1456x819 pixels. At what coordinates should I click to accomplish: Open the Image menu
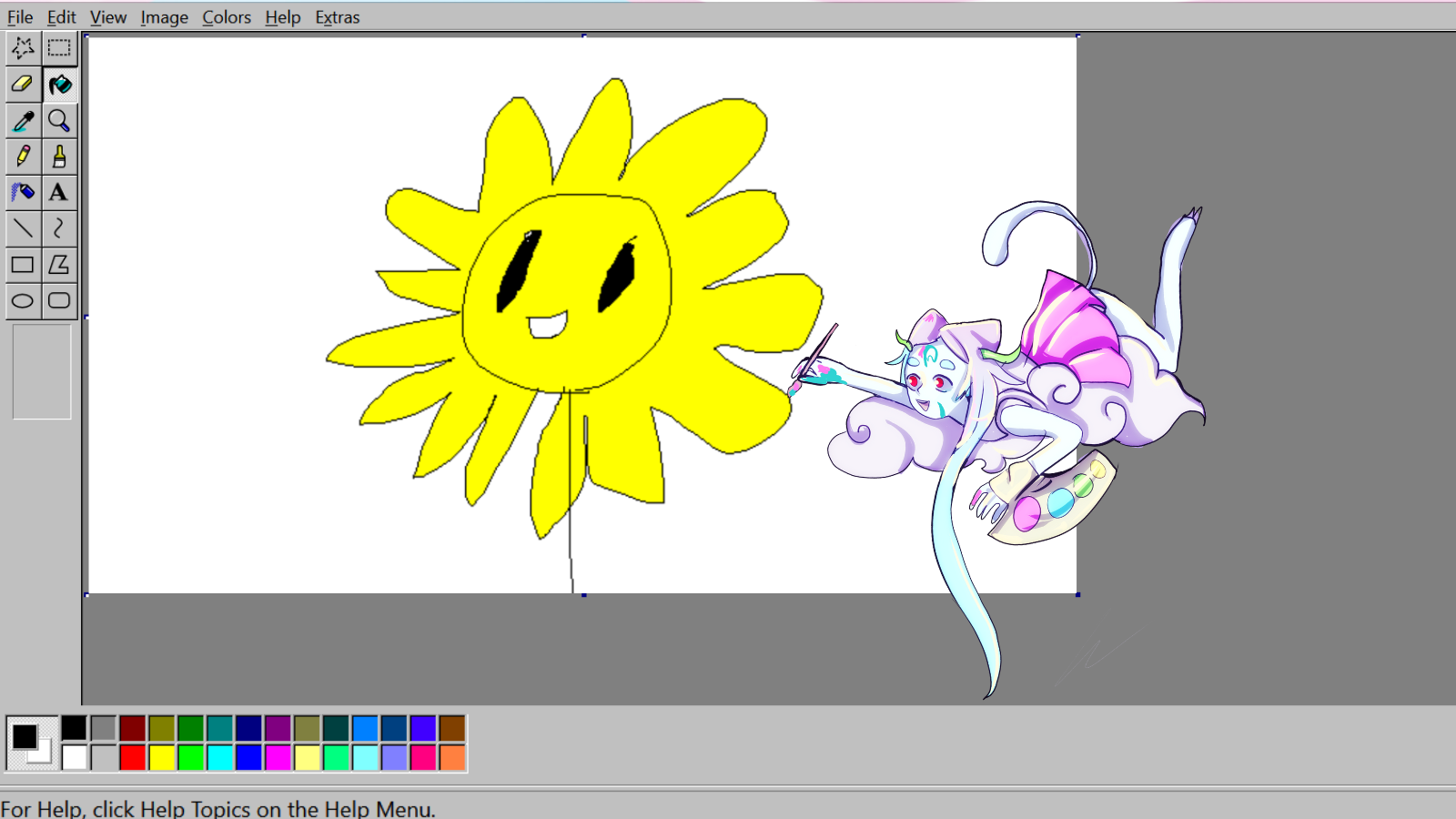coord(164,17)
